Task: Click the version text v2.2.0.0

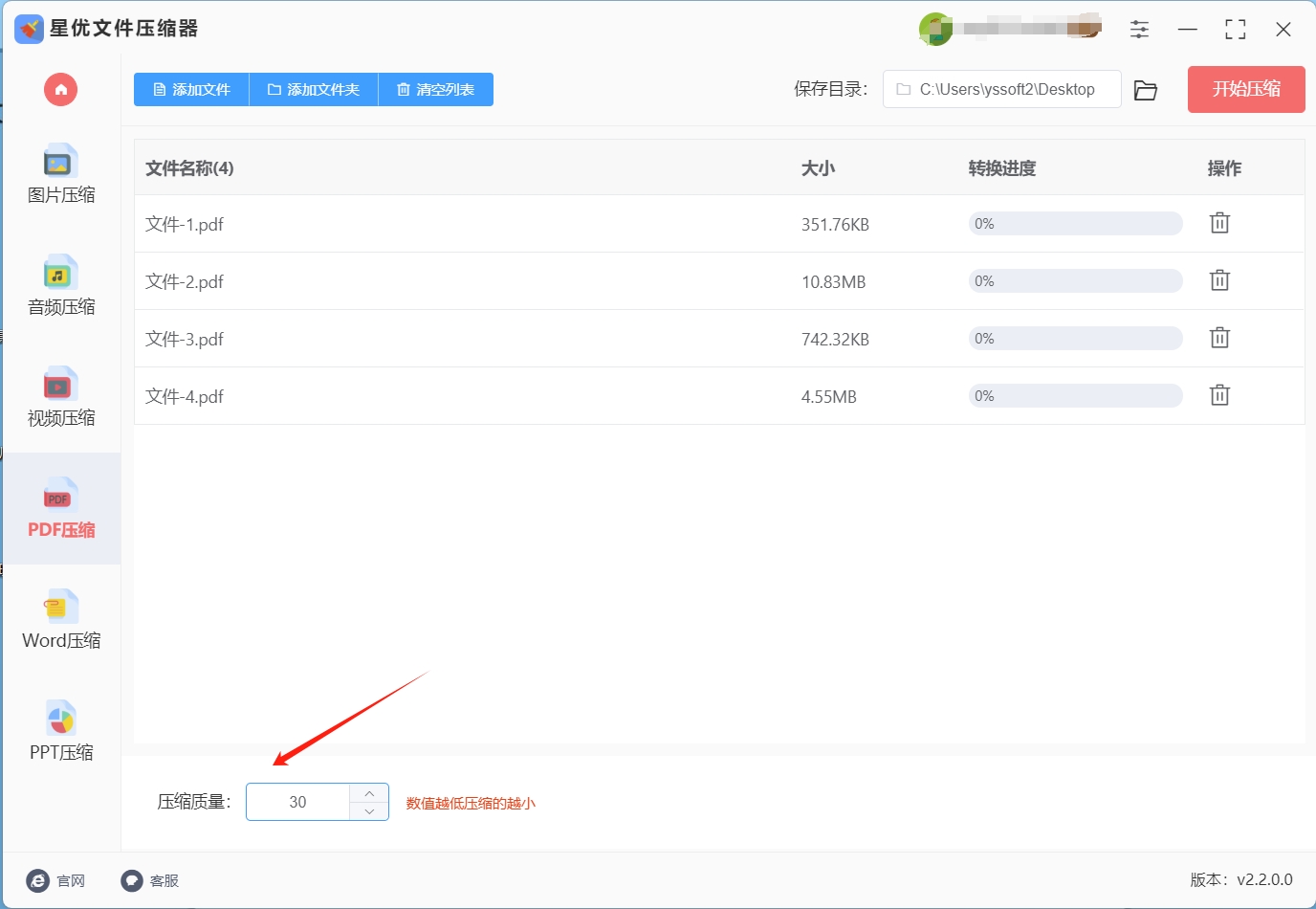Action: [1264, 879]
